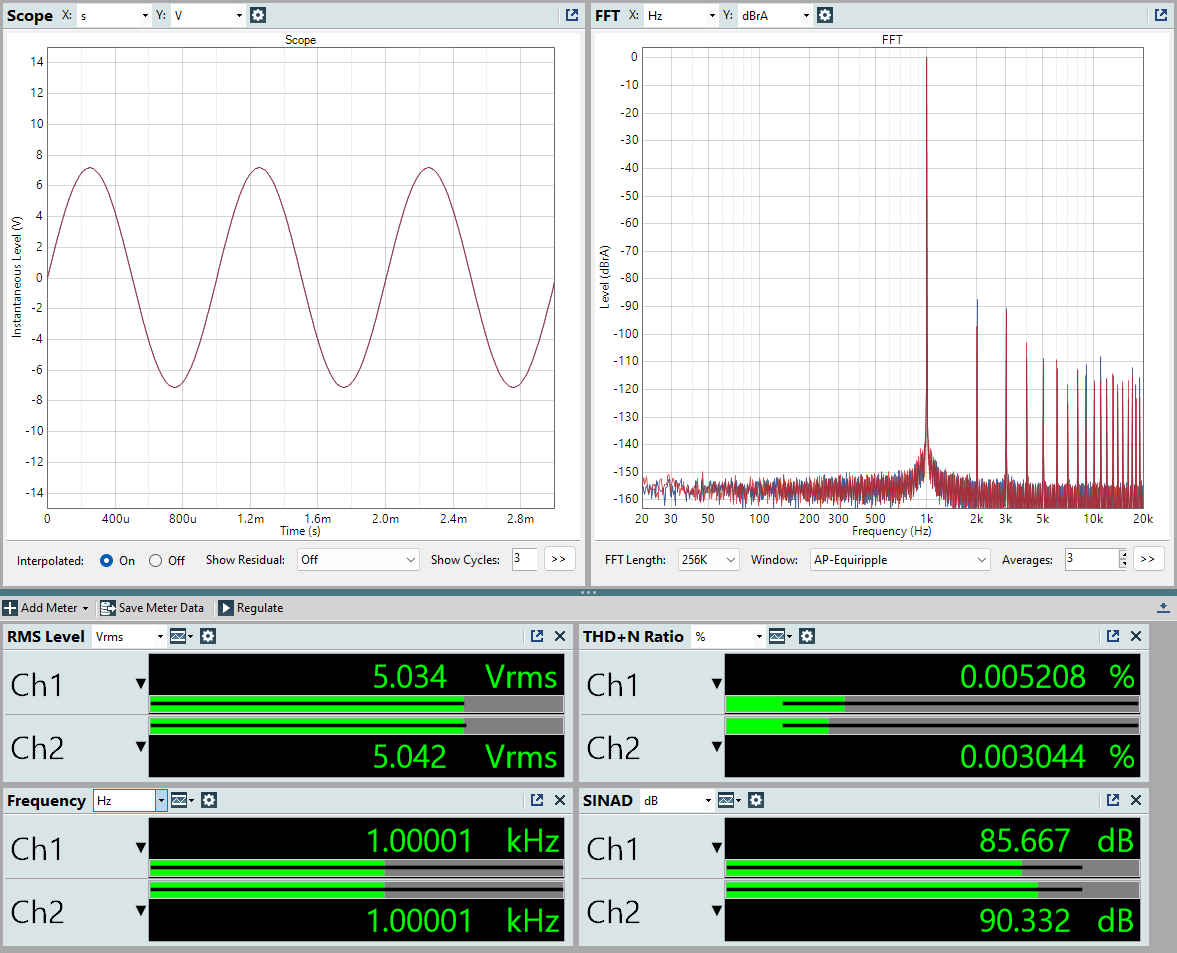This screenshot has height=953, width=1177.
Task: Click the Regulate play icon
Action: tap(226, 608)
